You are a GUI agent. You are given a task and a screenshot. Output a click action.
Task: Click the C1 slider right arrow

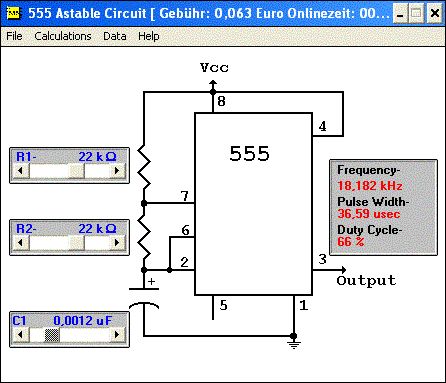(x=117, y=334)
